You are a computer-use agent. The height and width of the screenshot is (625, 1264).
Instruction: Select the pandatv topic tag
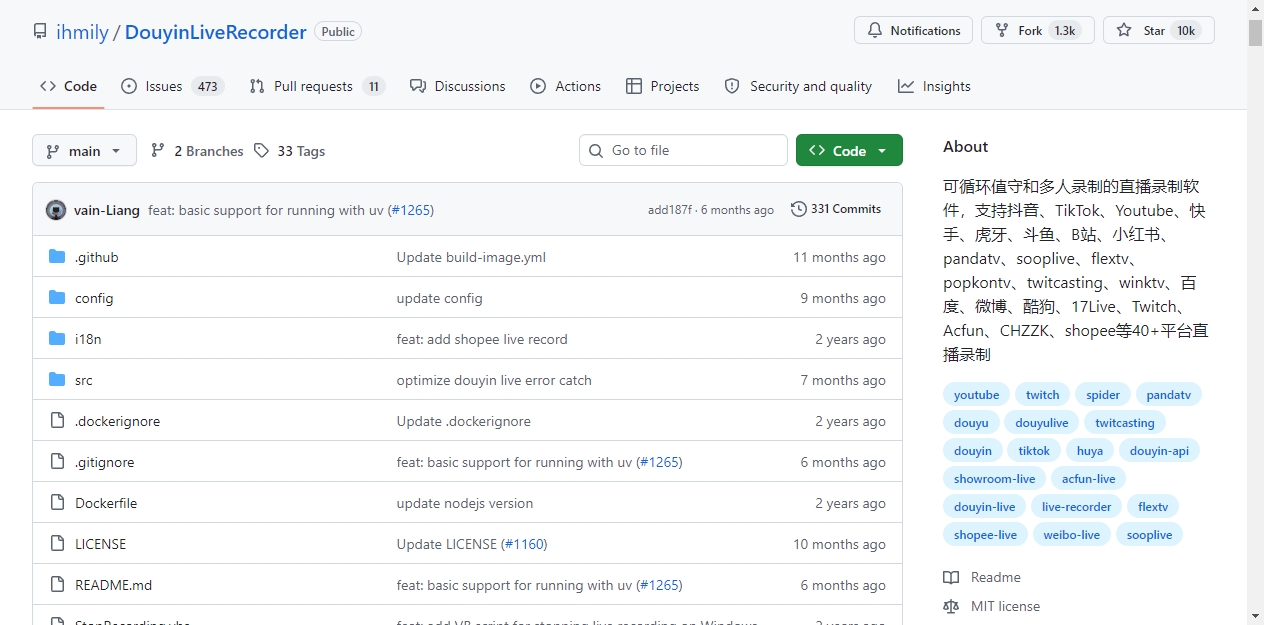[1169, 395]
